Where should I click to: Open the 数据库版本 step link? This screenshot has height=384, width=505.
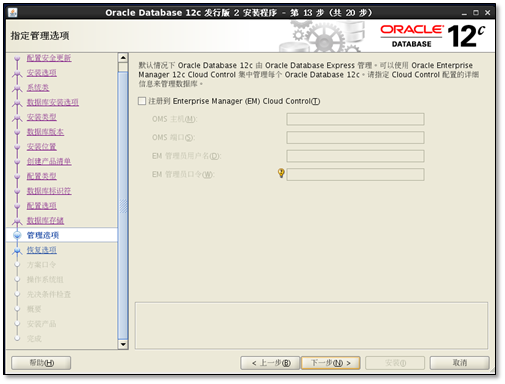[45, 132]
